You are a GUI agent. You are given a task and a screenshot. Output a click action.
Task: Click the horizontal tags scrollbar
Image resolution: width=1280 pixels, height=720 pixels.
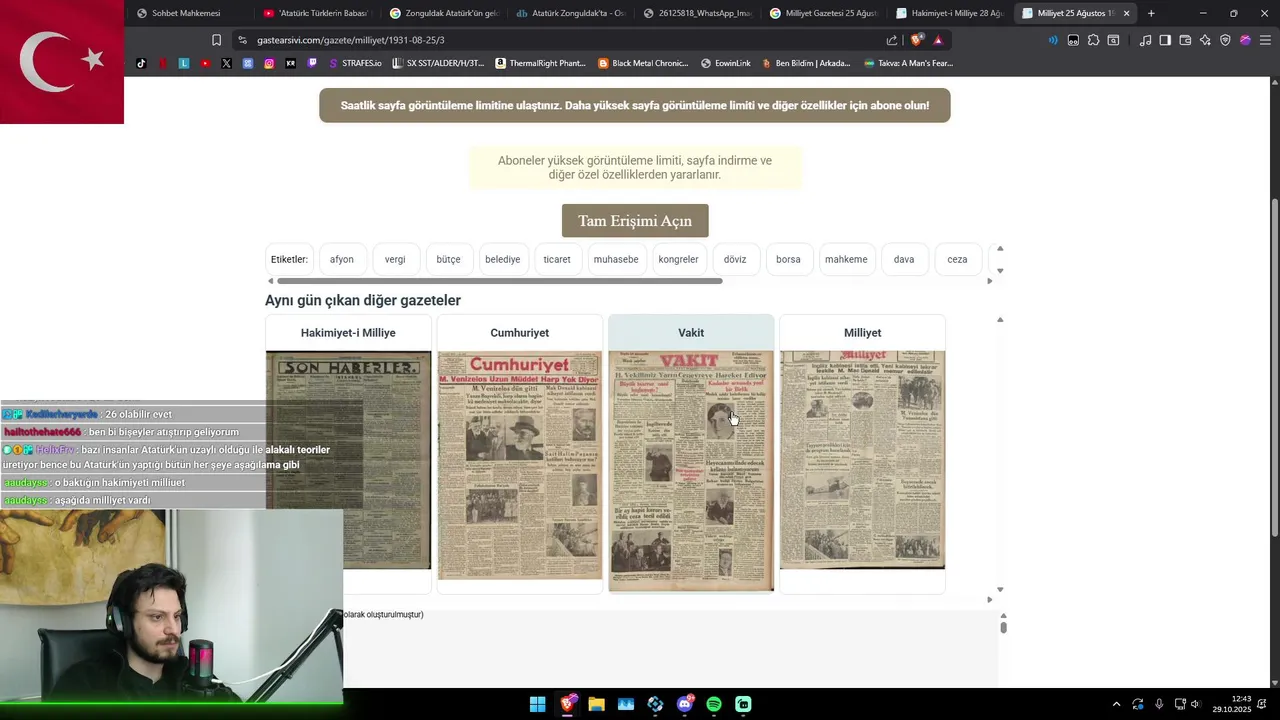click(x=499, y=281)
